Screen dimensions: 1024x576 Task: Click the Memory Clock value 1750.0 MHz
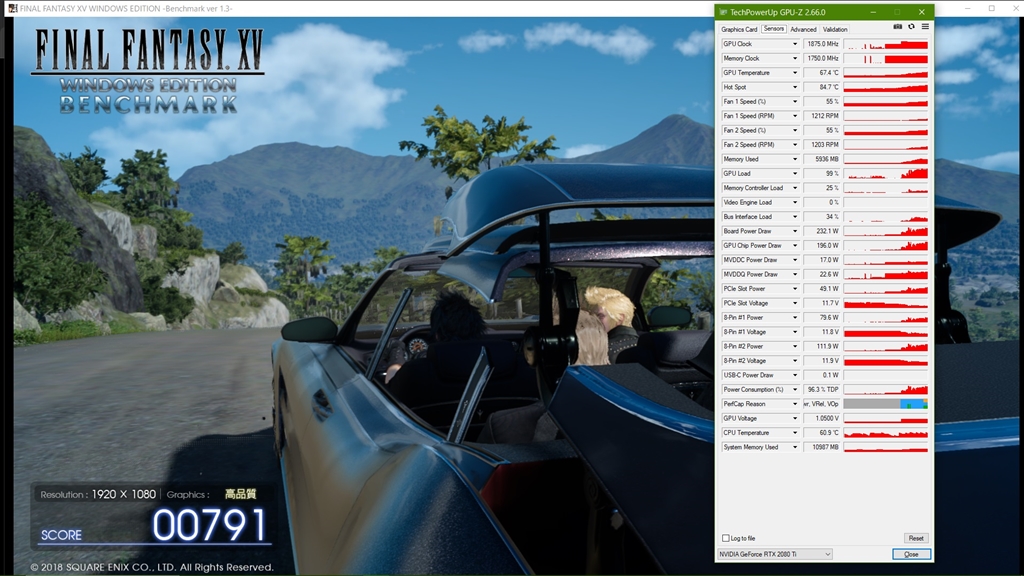coord(822,58)
